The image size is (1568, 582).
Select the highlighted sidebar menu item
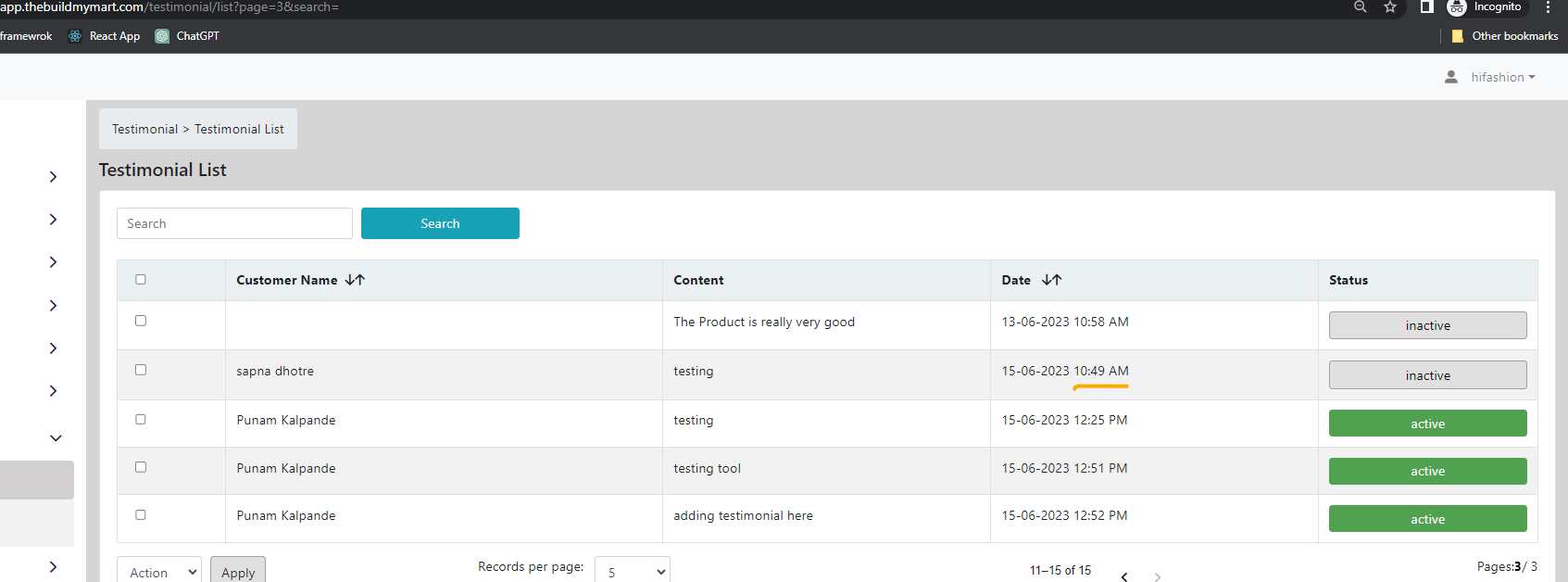click(37, 480)
